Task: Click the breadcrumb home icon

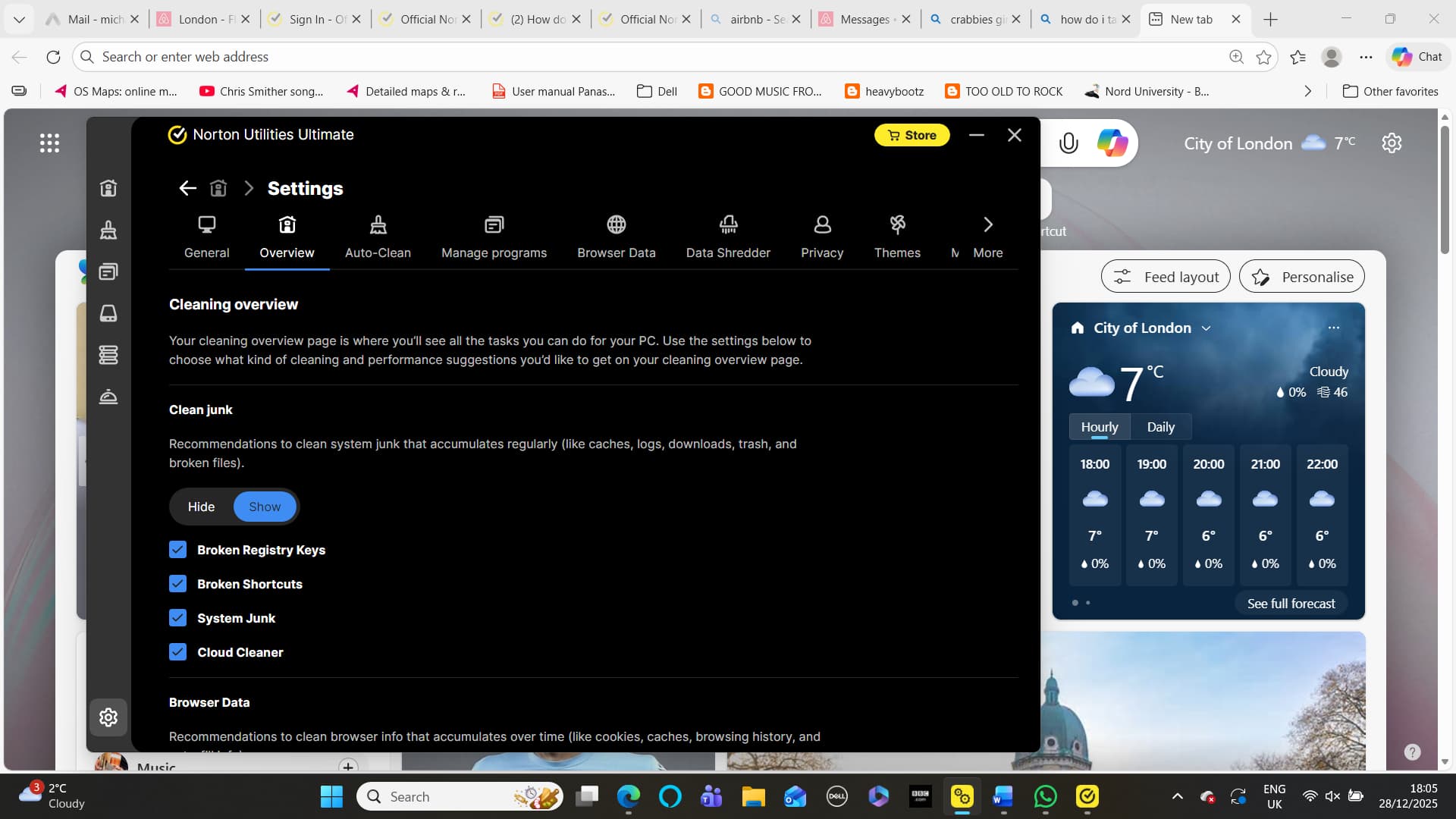Action: (x=218, y=188)
